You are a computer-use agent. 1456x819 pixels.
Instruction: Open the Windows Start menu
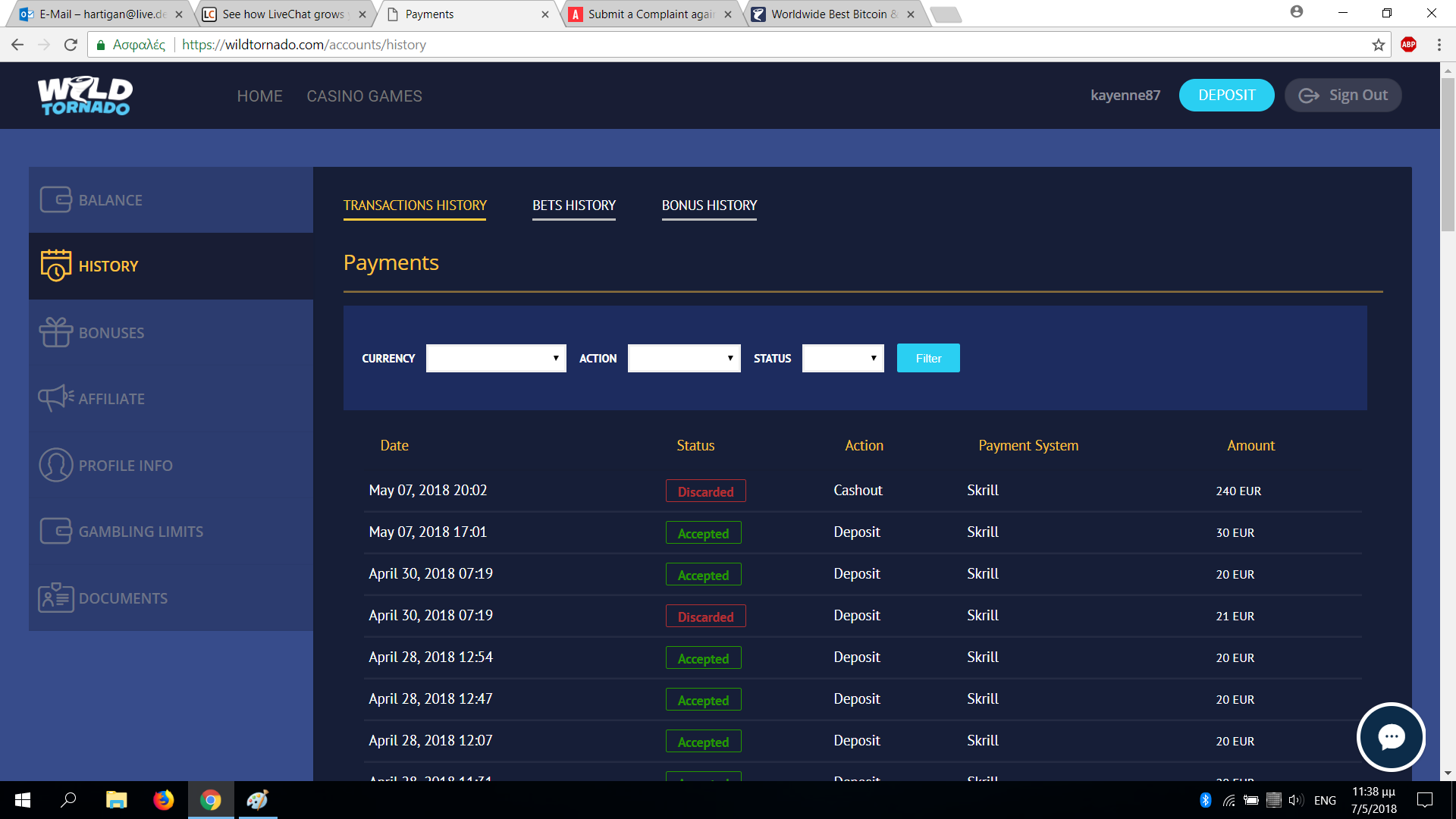point(23,800)
